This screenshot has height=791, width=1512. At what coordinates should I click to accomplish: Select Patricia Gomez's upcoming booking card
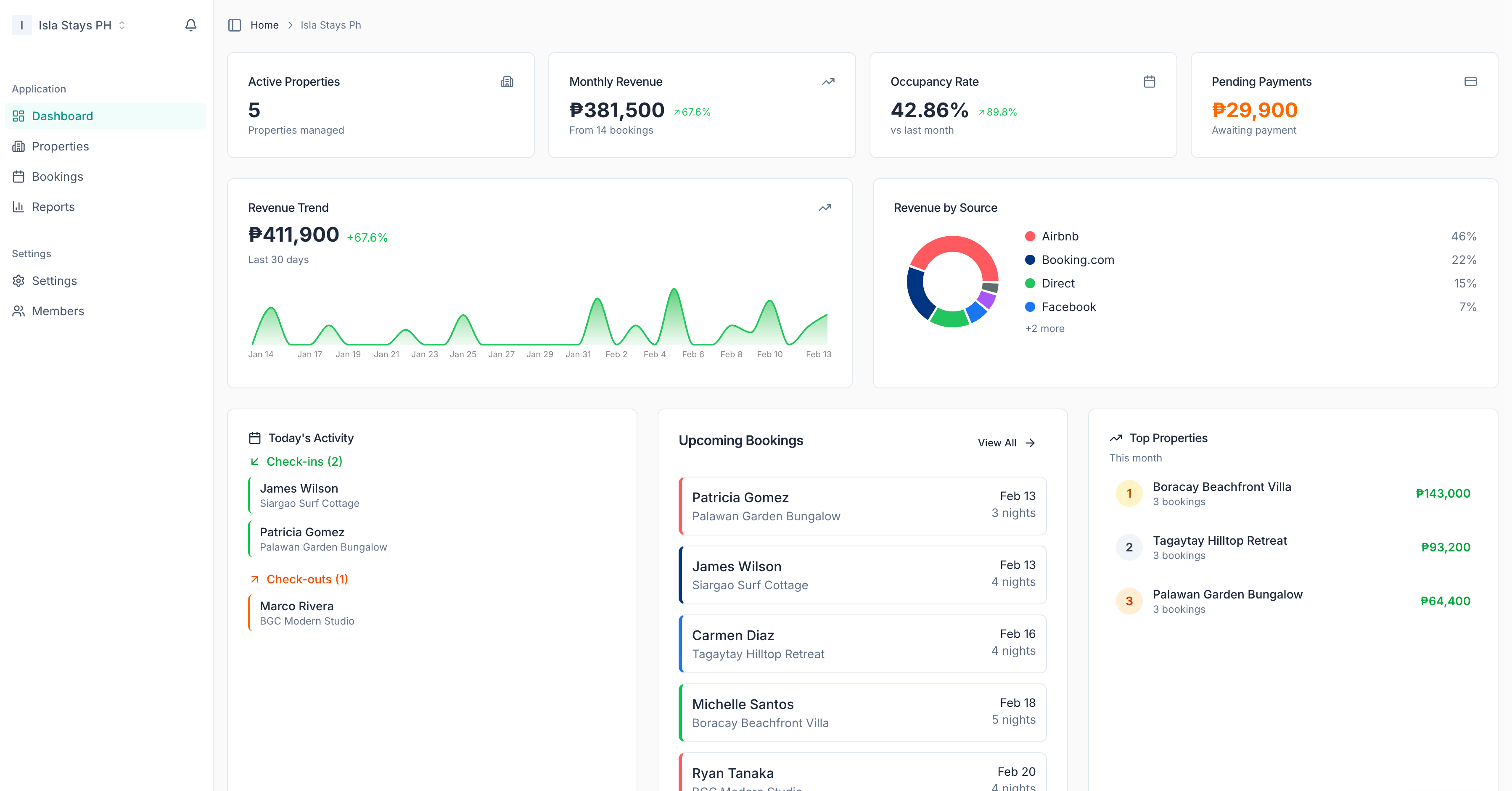[861, 506]
